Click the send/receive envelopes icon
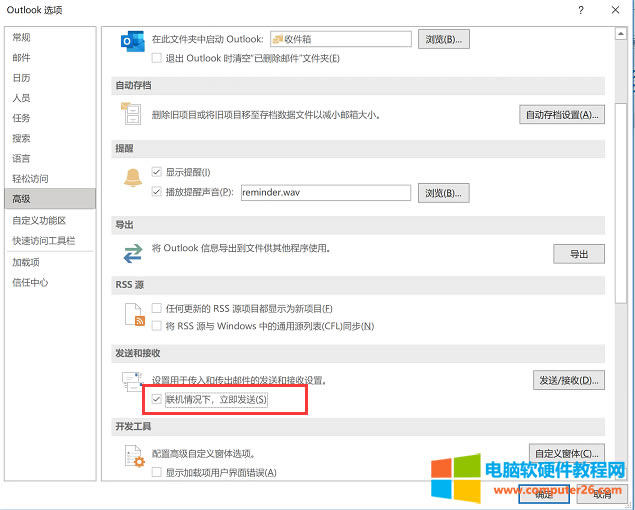Viewport: 635px width, 510px height. click(x=132, y=381)
